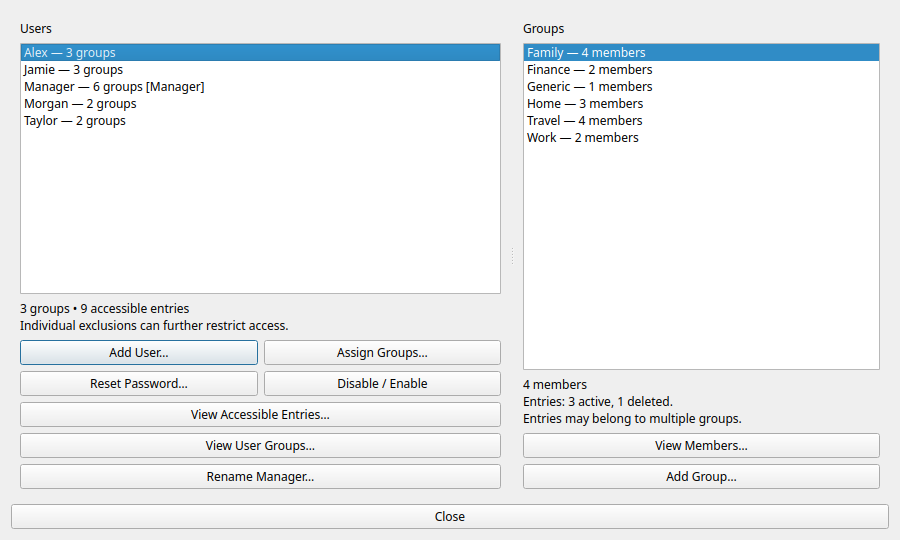Click Rename Manager...
This screenshot has width=900, height=540.
coord(260,476)
